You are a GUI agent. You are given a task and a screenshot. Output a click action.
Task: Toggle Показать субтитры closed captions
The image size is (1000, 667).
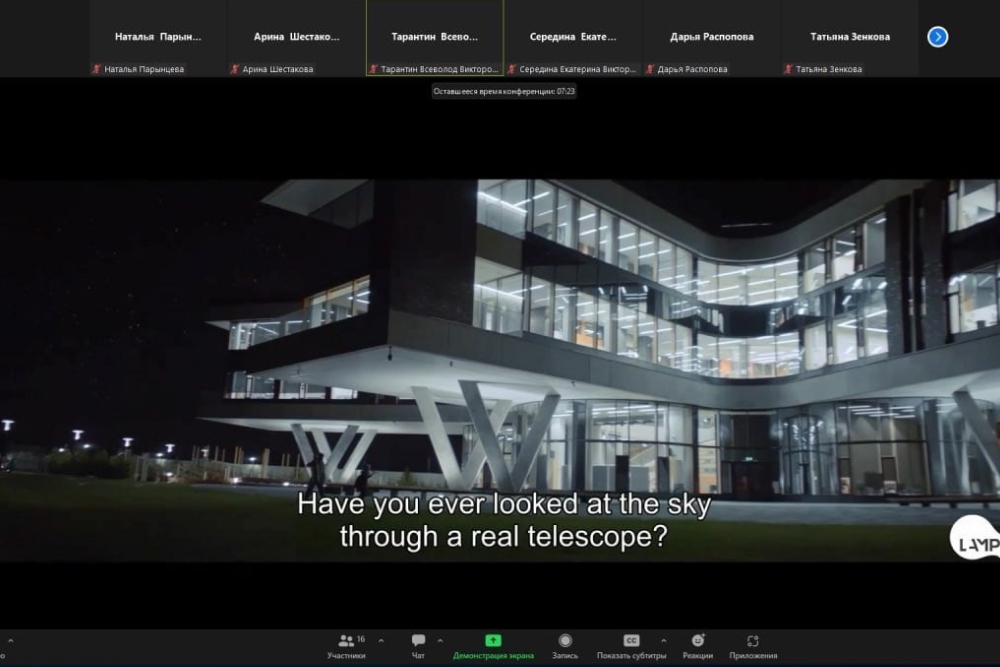tap(631, 645)
